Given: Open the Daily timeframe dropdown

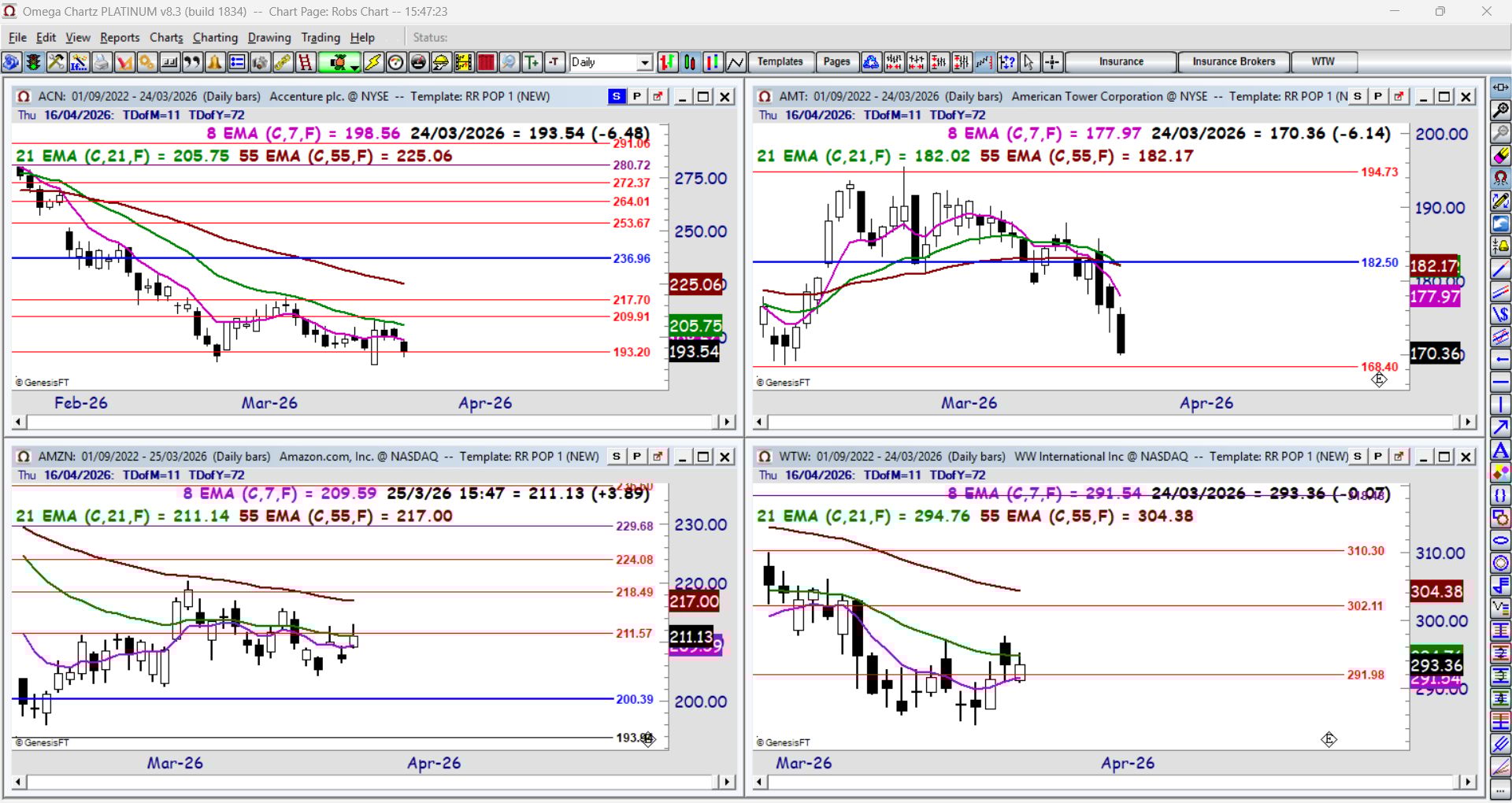Looking at the screenshot, I should (x=645, y=62).
